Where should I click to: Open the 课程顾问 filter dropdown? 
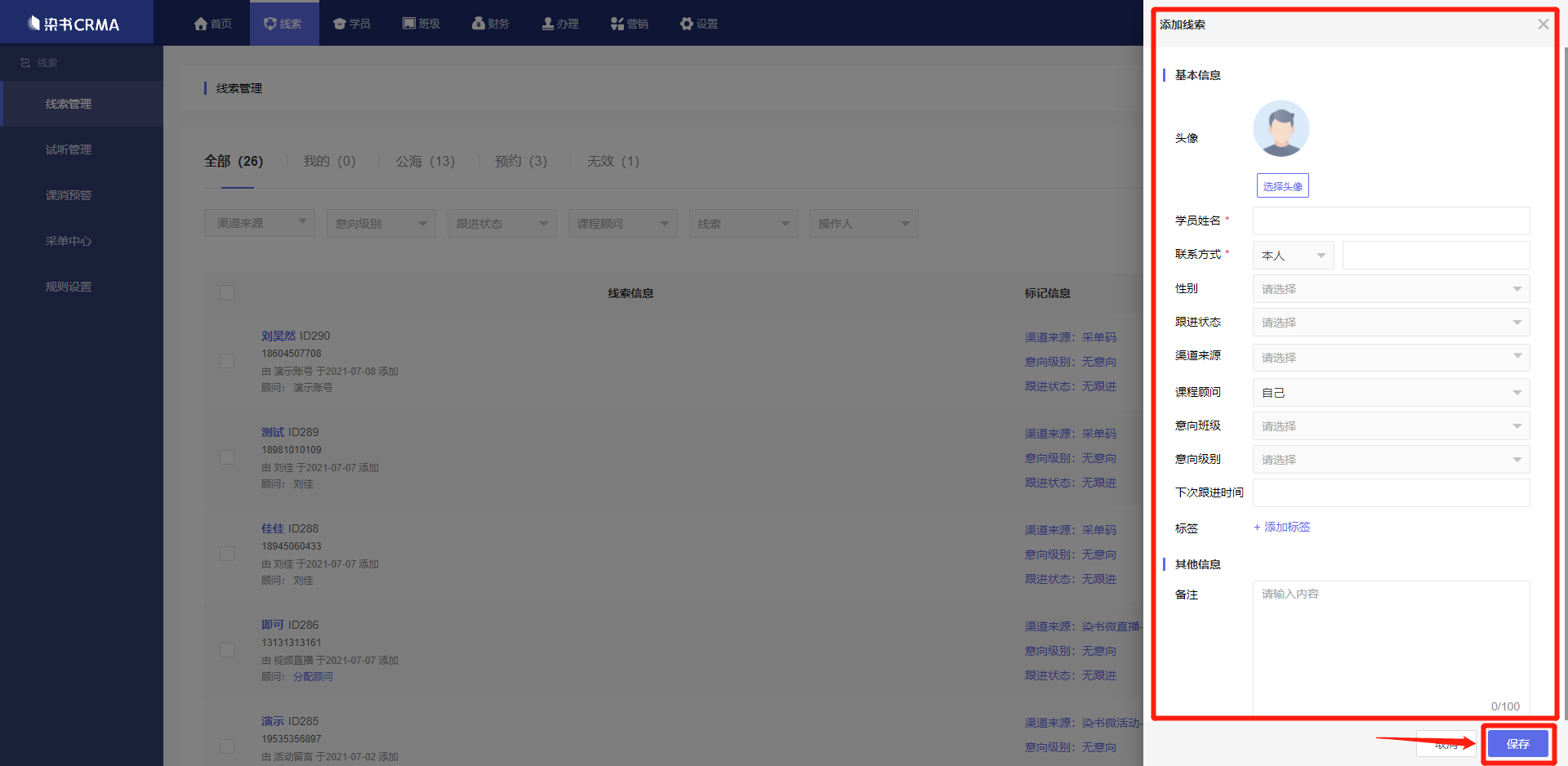622,223
